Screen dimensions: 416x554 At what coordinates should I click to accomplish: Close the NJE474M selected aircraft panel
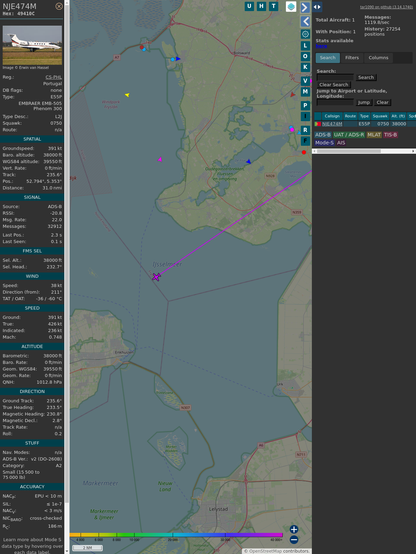[59, 6]
